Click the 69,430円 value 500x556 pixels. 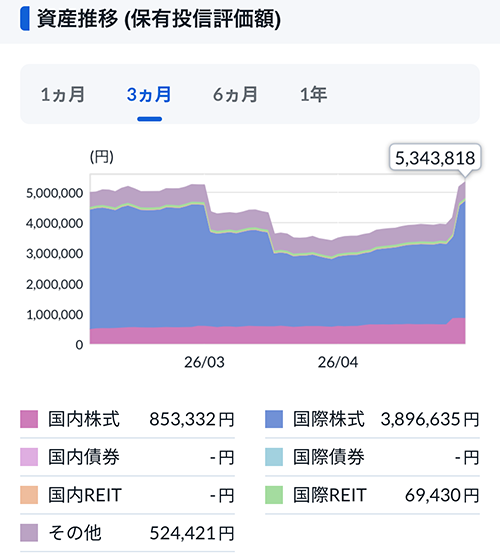[x=442, y=495]
